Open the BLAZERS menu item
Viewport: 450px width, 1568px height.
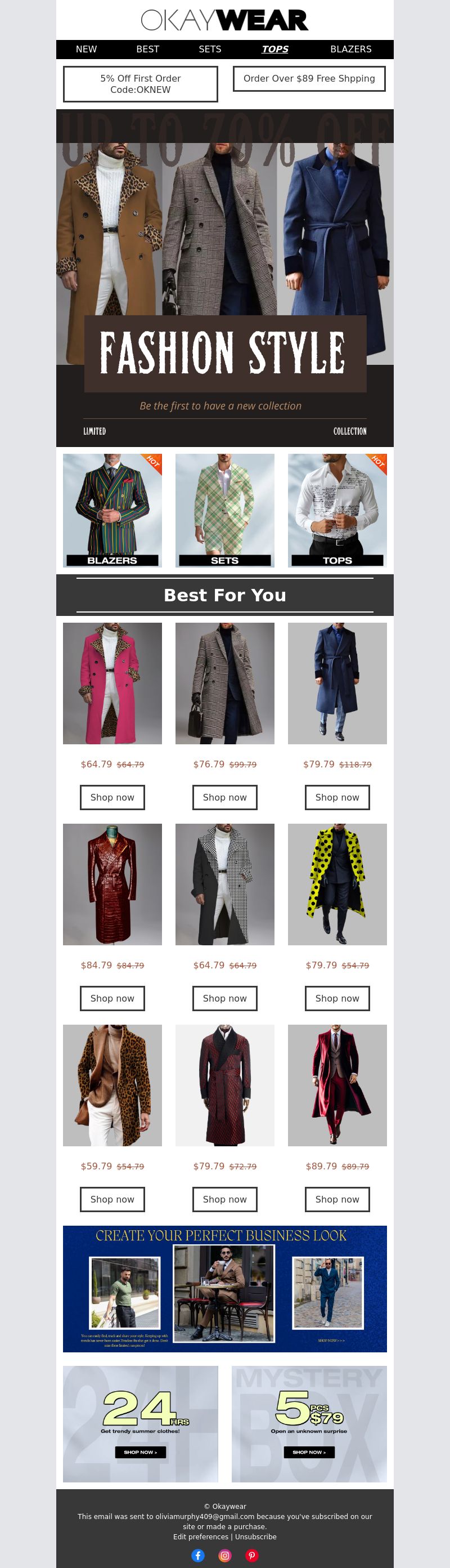[x=350, y=50]
